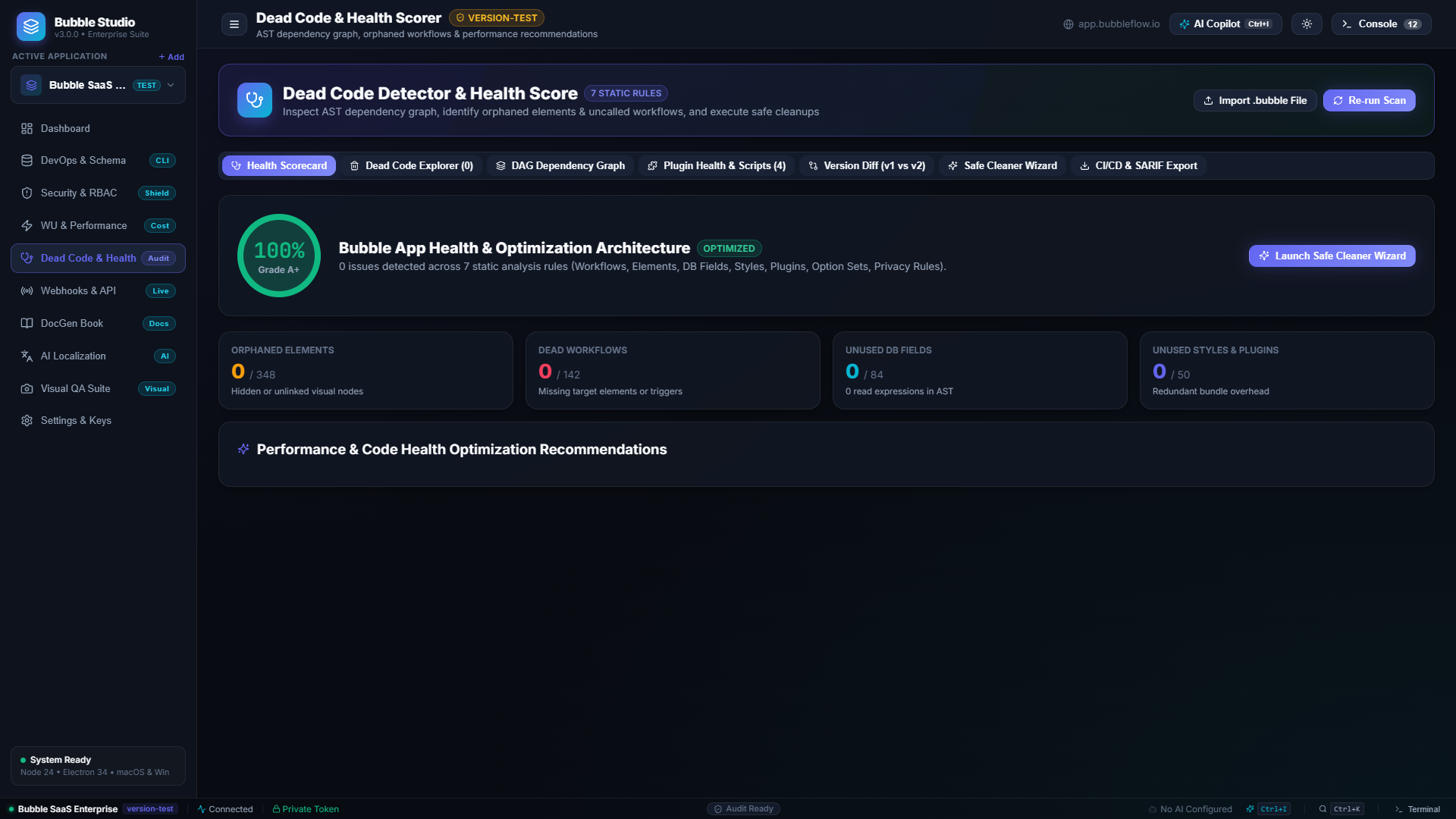Click the OPTIMIZED status badge
Screen dimensions: 1456x819
point(729,249)
